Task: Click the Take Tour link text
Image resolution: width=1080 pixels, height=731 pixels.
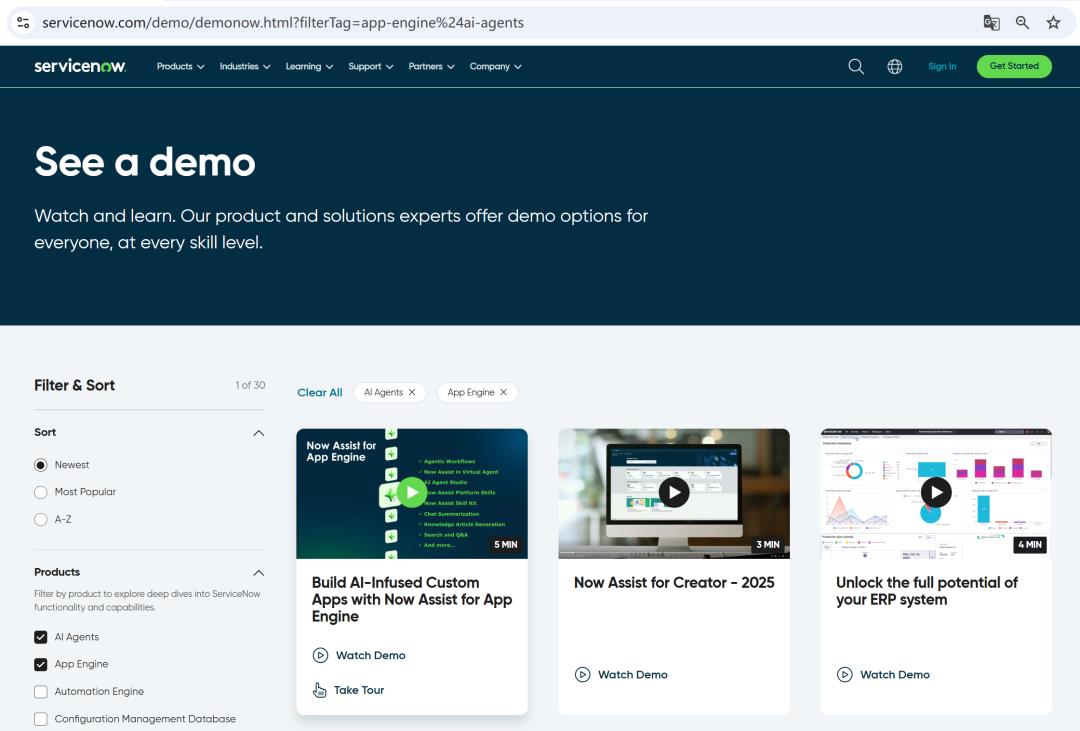Action: (359, 690)
